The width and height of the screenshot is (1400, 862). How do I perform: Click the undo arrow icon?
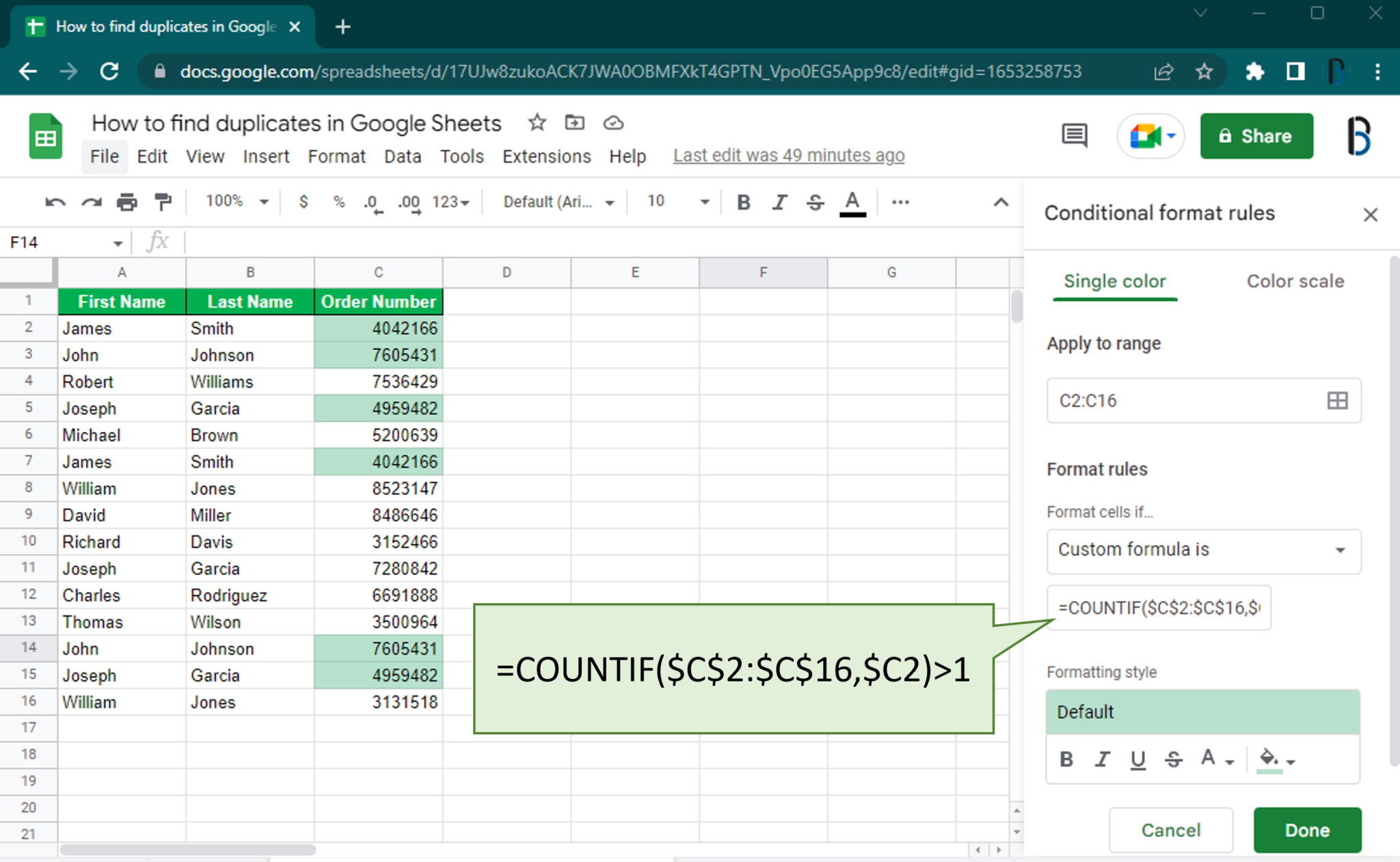coord(55,202)
